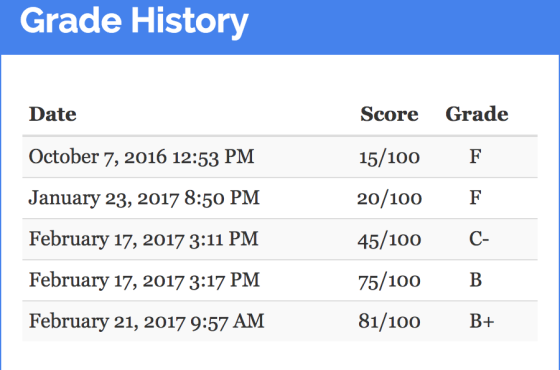This screenshot has width=560, height=370.
Task: Click the B grade cell
Action: (475, 280)
